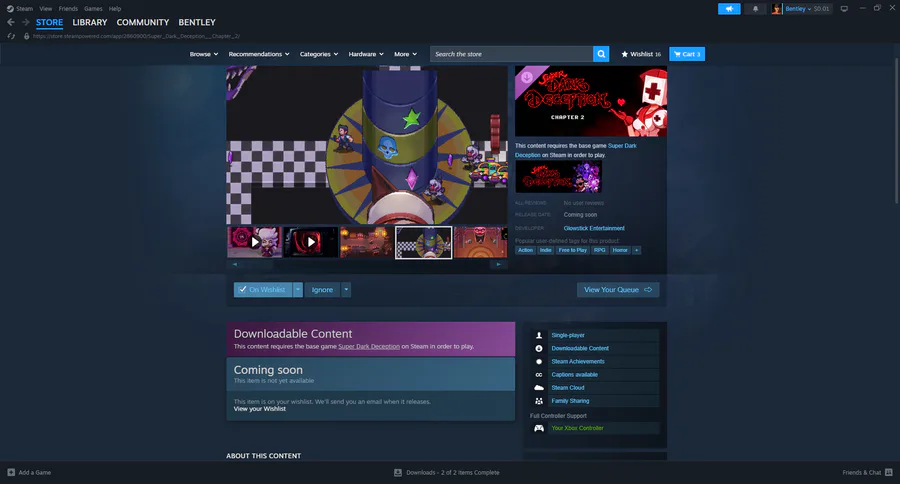The width and height of the screenshot is (900, 484).
Task: Switch to the STORE tab
Action: tap(49, 22)
